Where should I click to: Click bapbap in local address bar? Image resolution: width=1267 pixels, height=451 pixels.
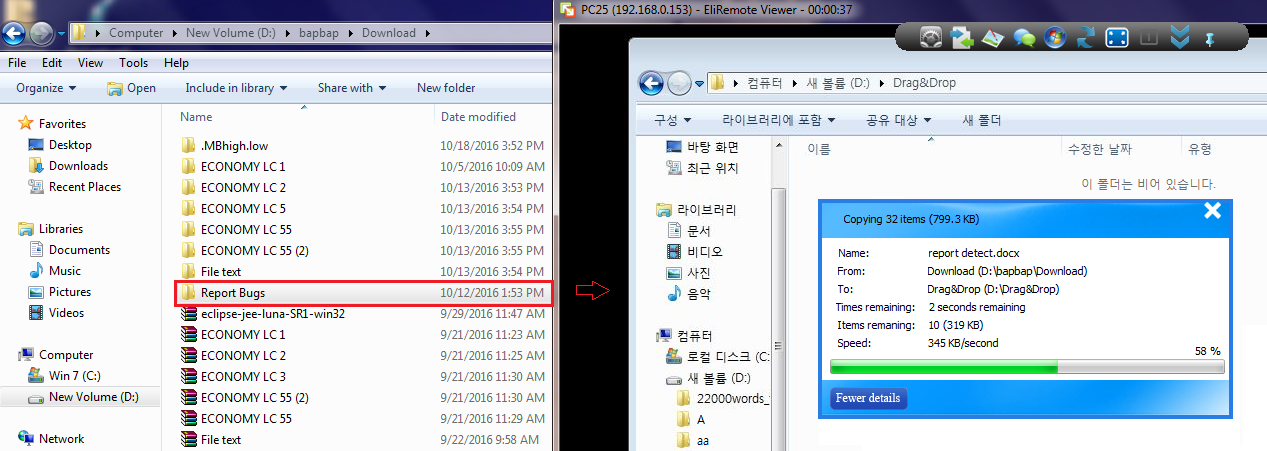tap(321, 33)
